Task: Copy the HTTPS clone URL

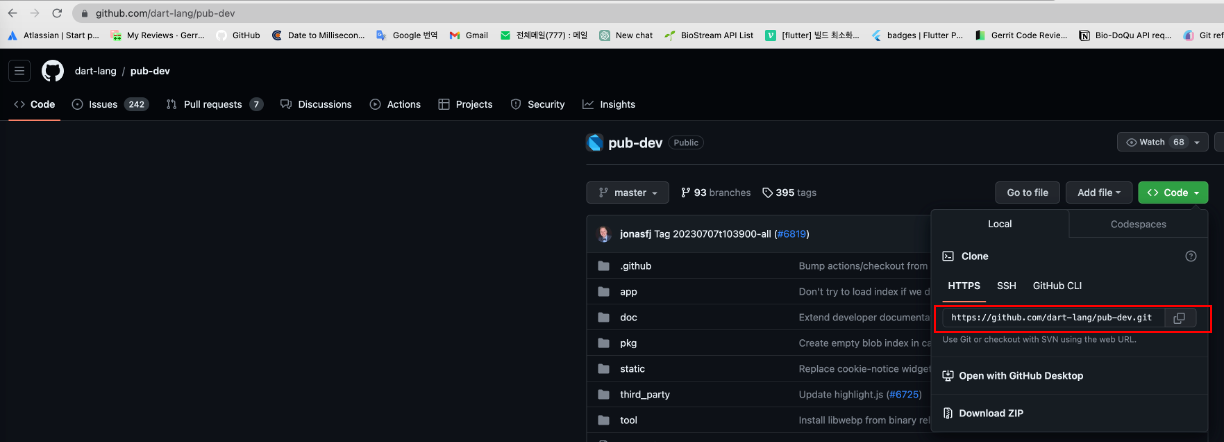Action: click(x=1179, y=318)
